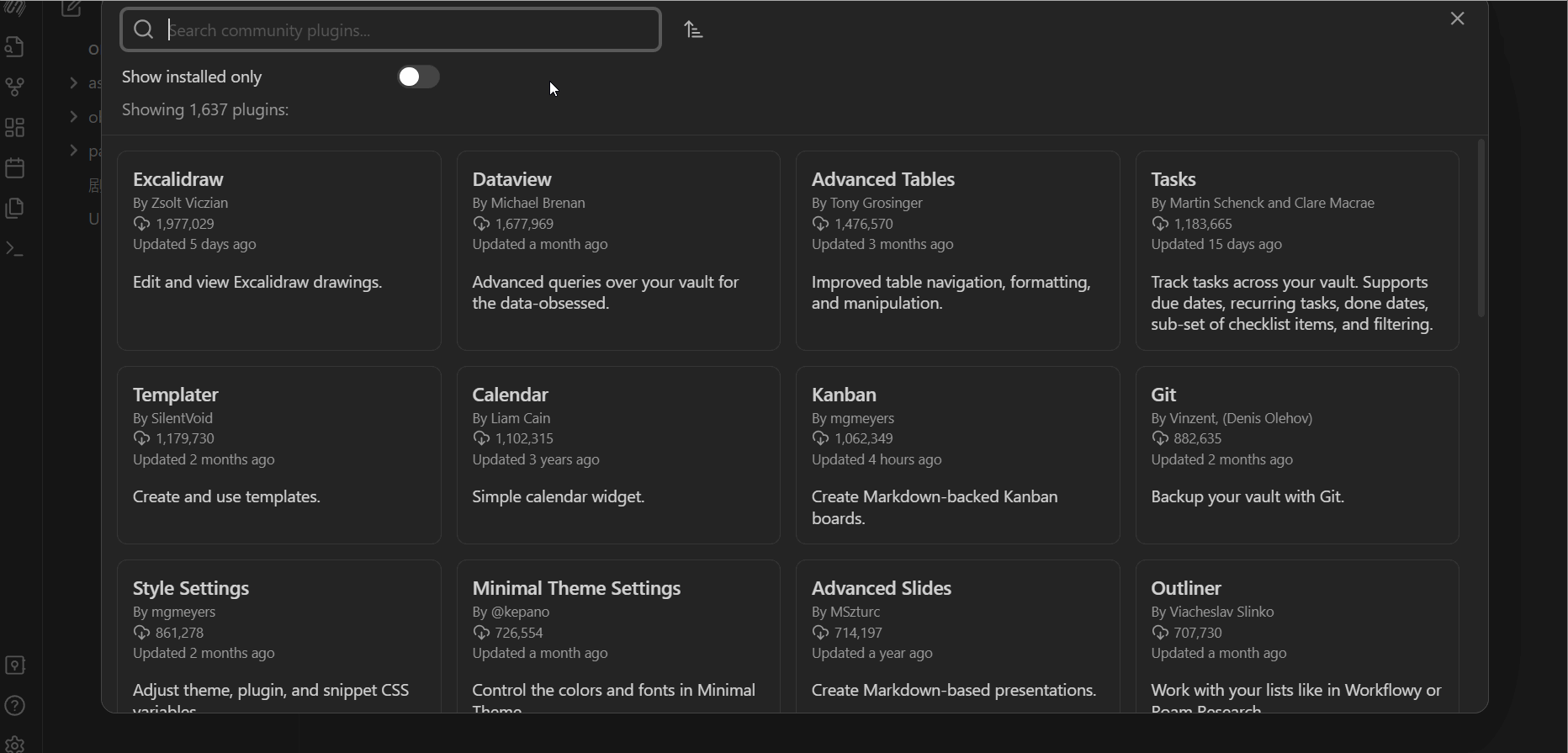Open the Tasks plugin title
Screen dimensions: 1568x753
(1173, 179)
